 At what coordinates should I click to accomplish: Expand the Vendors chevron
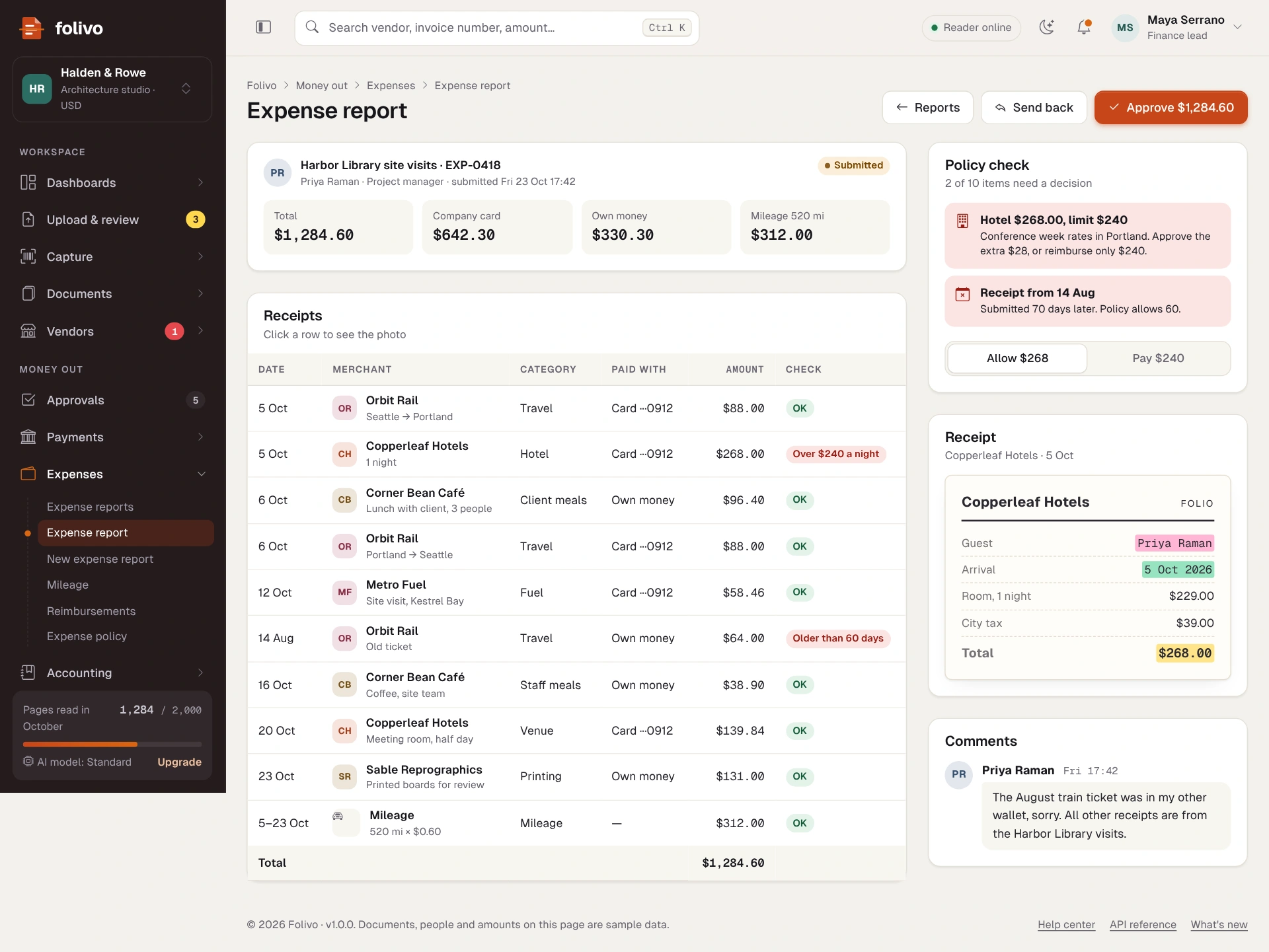[x=200, y=330]
